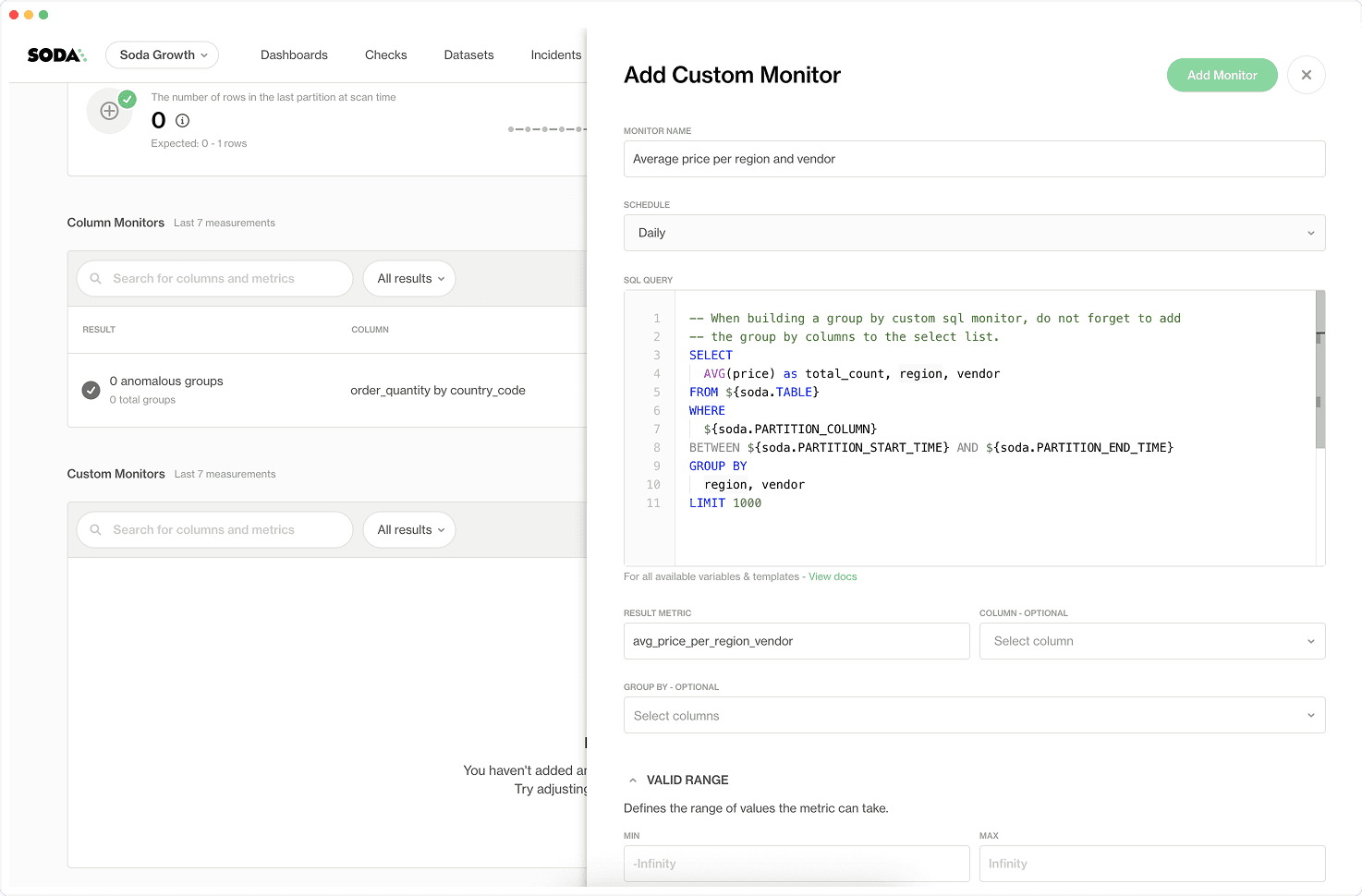This screenshot has width=1362, height=896.
Task: Click the Max Infinity input
Action: [1152, 864]
